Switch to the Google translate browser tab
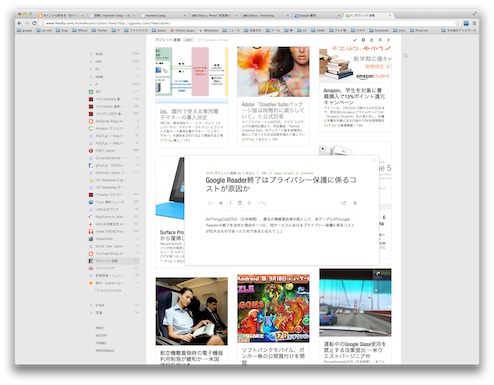Image resolution: width=494 pixels, height=385 pixels. click(x=317, y=15)
